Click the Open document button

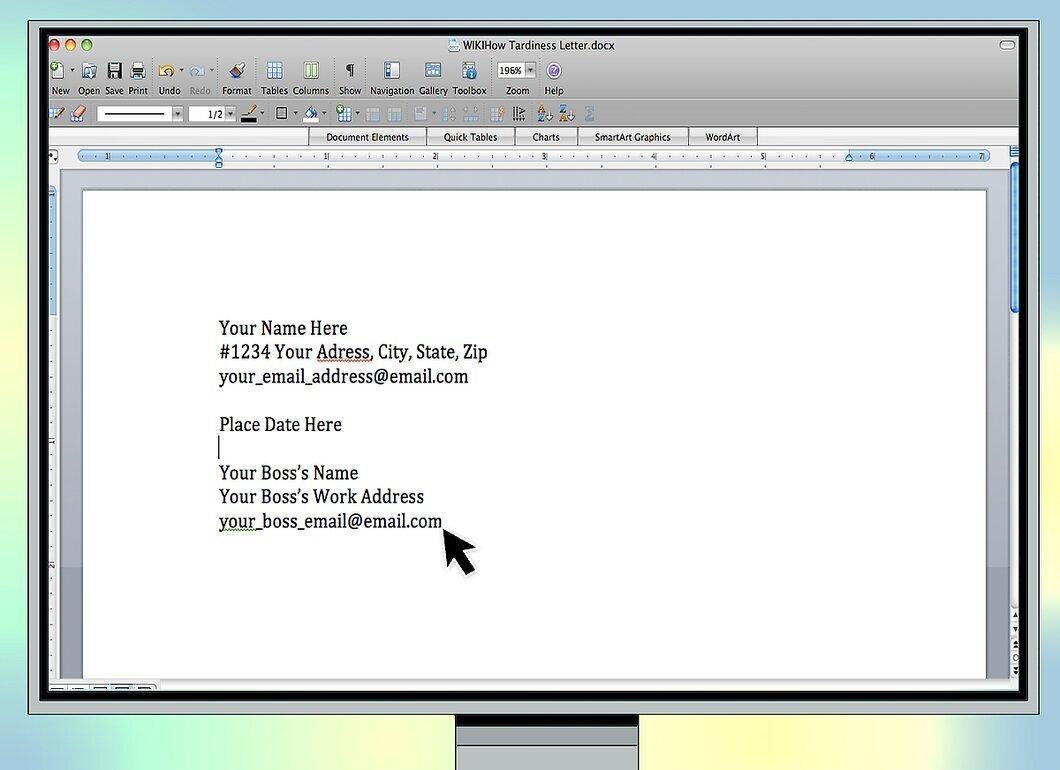(89, 70)
